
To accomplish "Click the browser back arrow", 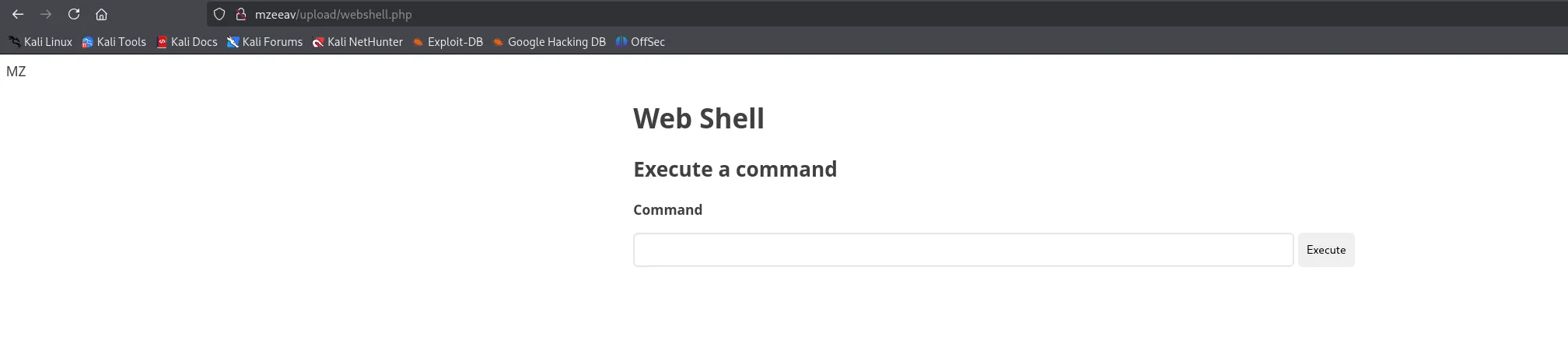I will (x=18, y=14).
